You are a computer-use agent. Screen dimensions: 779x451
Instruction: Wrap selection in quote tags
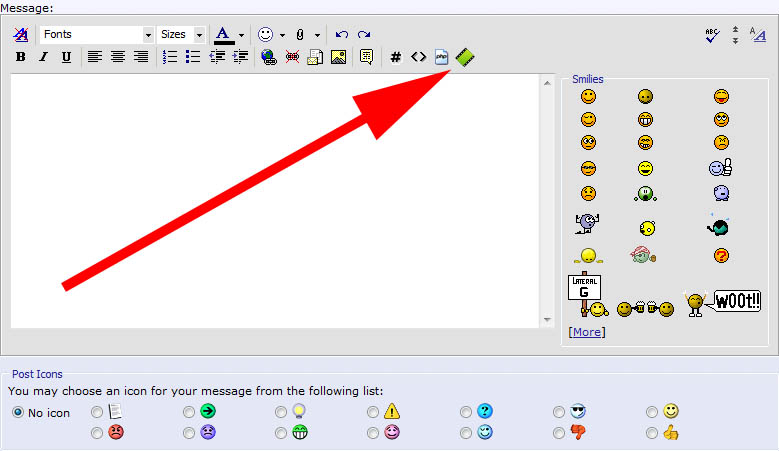pos(366,57)
